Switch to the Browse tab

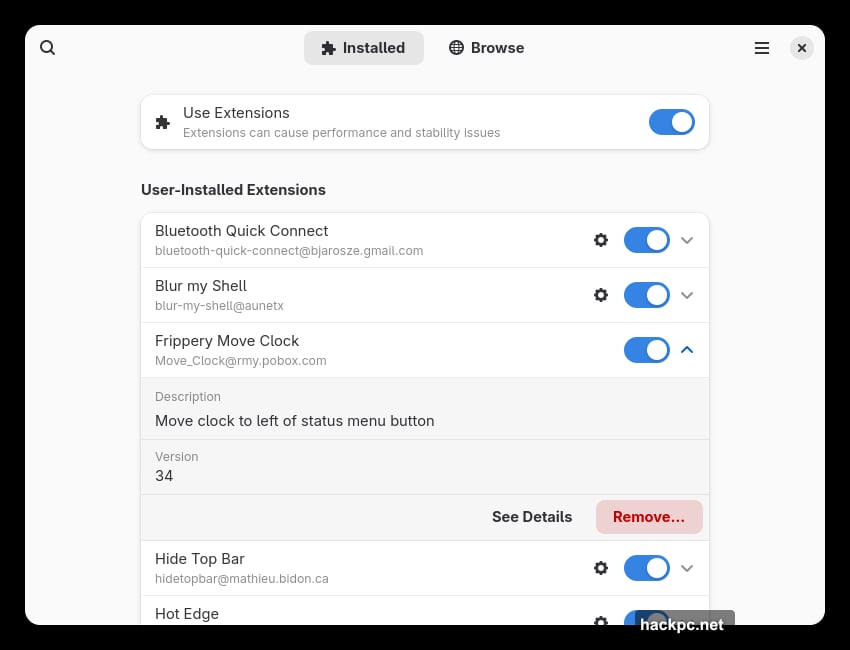pos(486,48)
